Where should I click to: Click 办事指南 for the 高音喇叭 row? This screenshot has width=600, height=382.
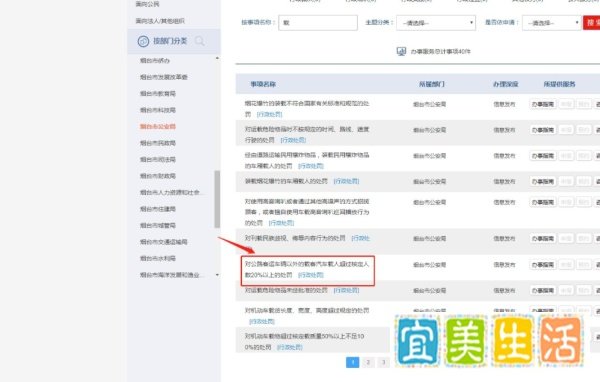click(543, 202)
